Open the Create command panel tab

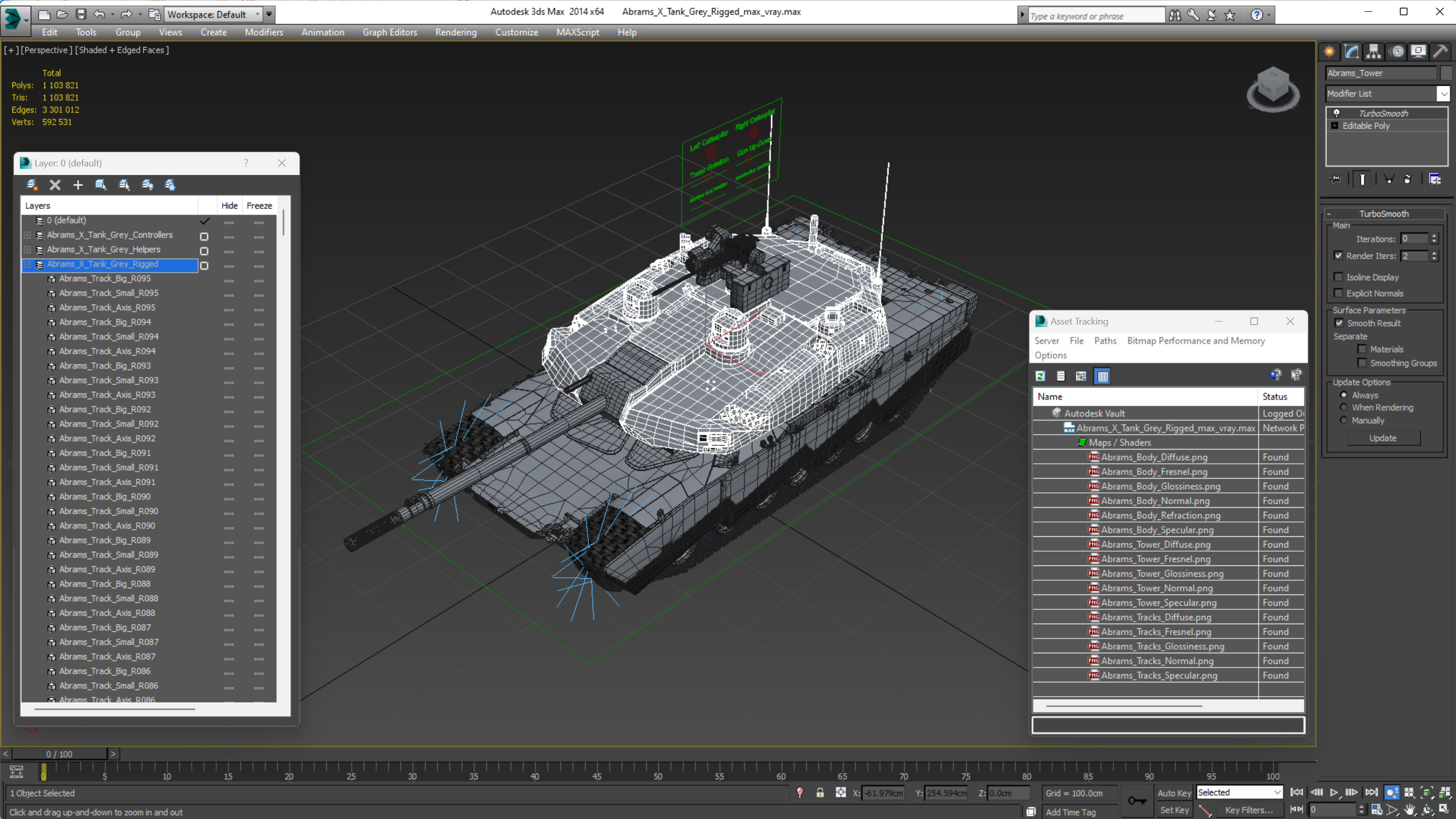[x=1329, y=52]
